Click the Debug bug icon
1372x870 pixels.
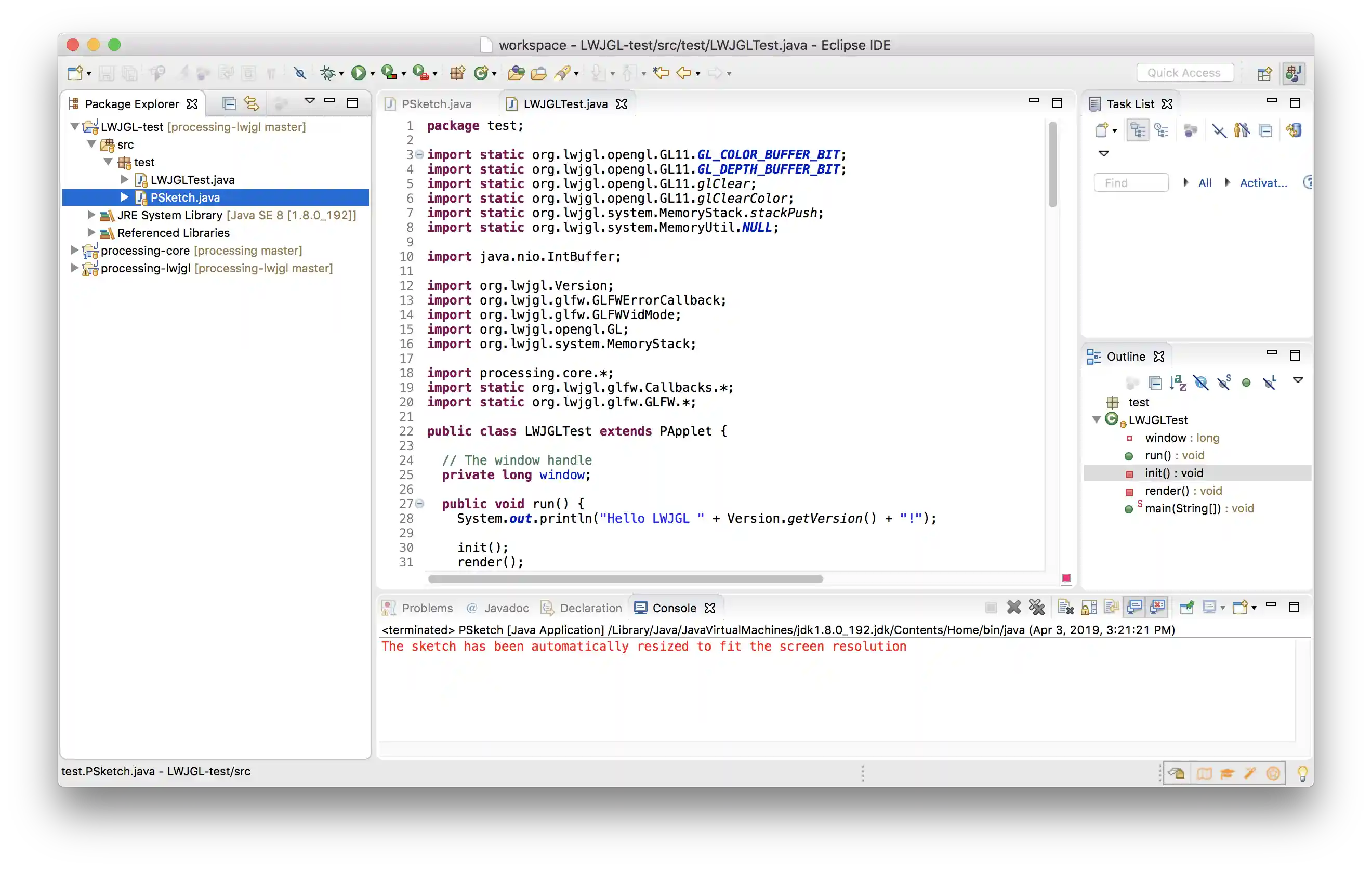[x=327, y=73]
